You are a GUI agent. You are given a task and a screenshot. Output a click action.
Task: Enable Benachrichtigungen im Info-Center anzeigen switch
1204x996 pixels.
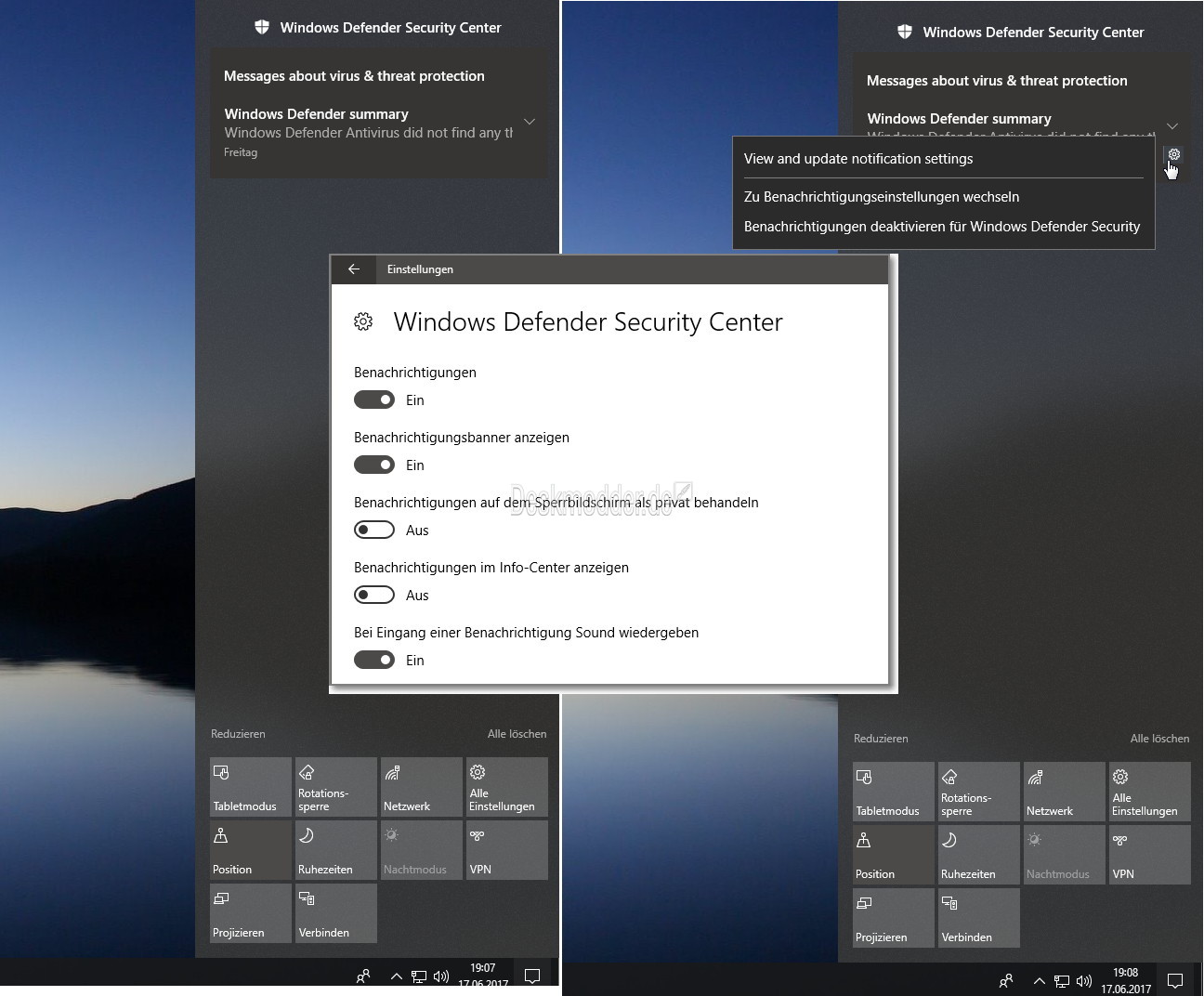pos(374,595)
